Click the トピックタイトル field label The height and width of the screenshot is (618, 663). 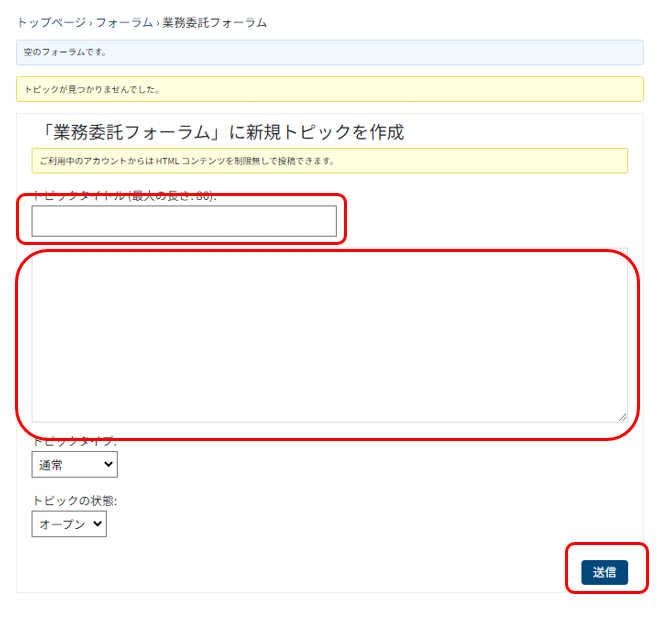(124, 196)
